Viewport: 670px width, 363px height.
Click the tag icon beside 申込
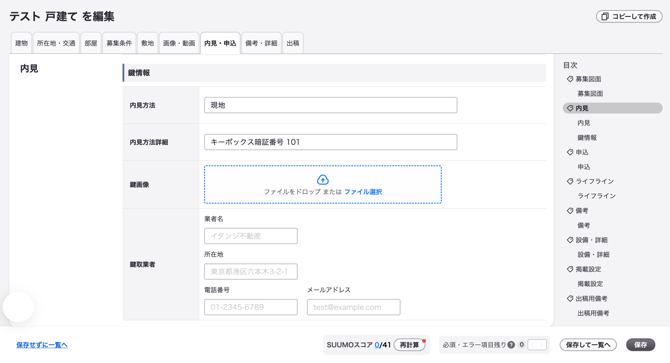(570, 152)
